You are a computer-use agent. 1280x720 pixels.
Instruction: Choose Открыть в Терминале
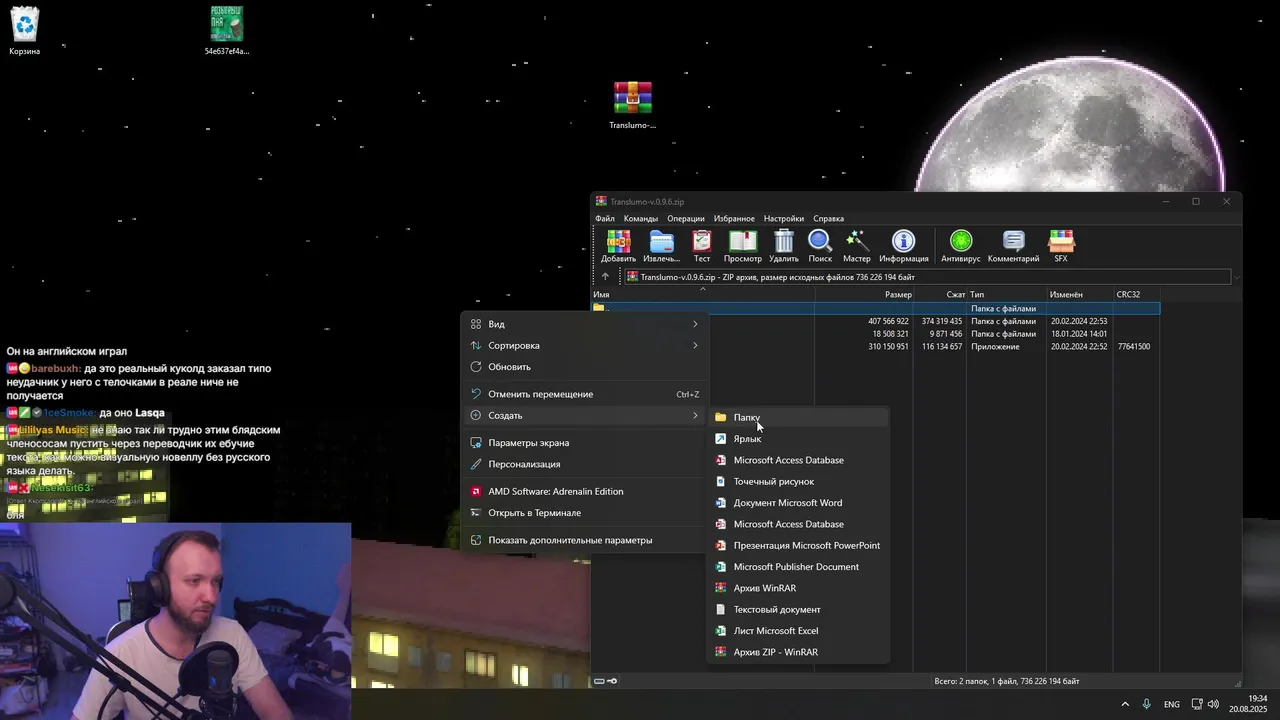[x=585, y=513]
